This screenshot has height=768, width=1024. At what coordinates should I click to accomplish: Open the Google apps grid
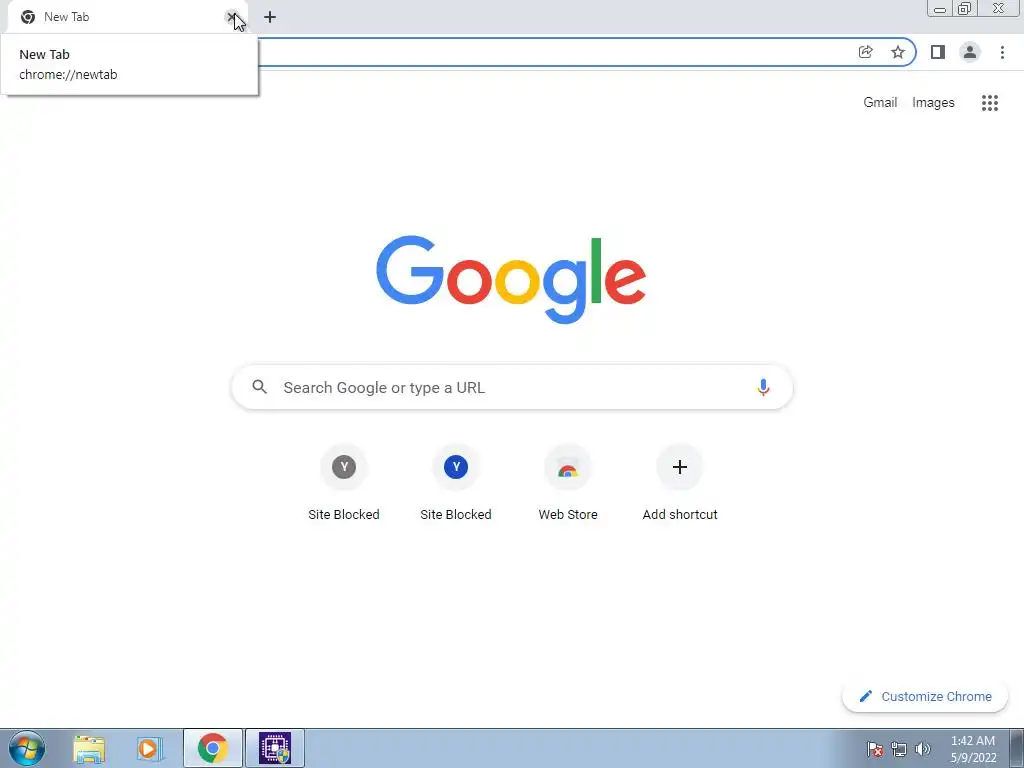coord(990,103)
